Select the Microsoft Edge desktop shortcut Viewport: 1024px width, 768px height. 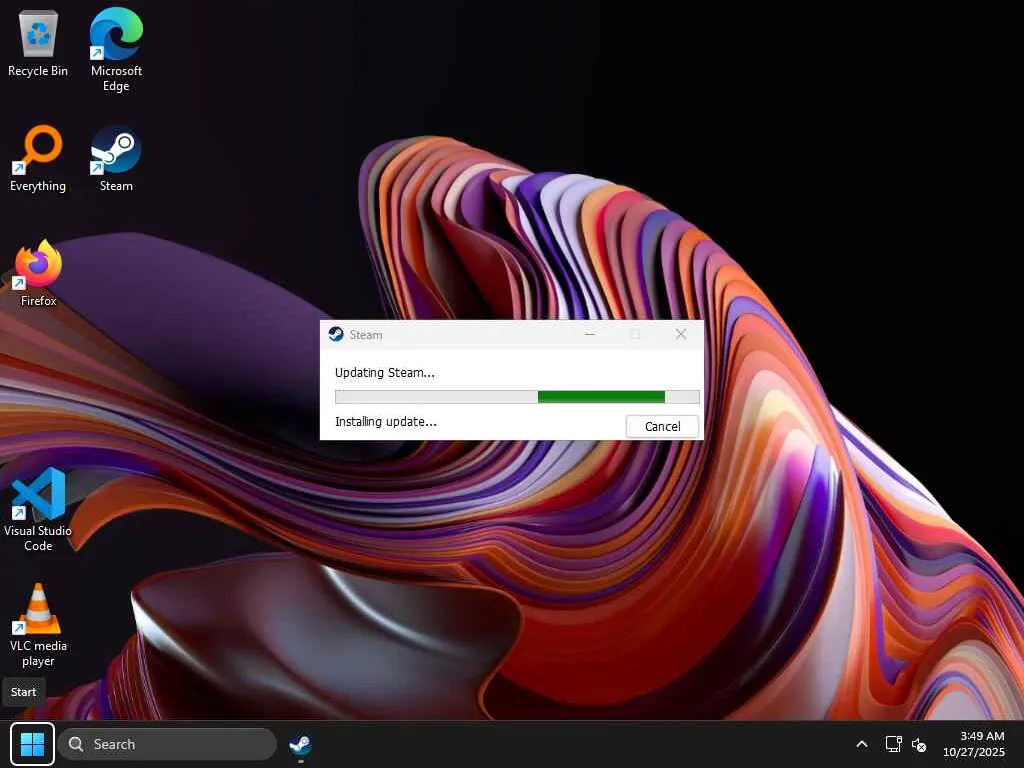tap(116, 50)
